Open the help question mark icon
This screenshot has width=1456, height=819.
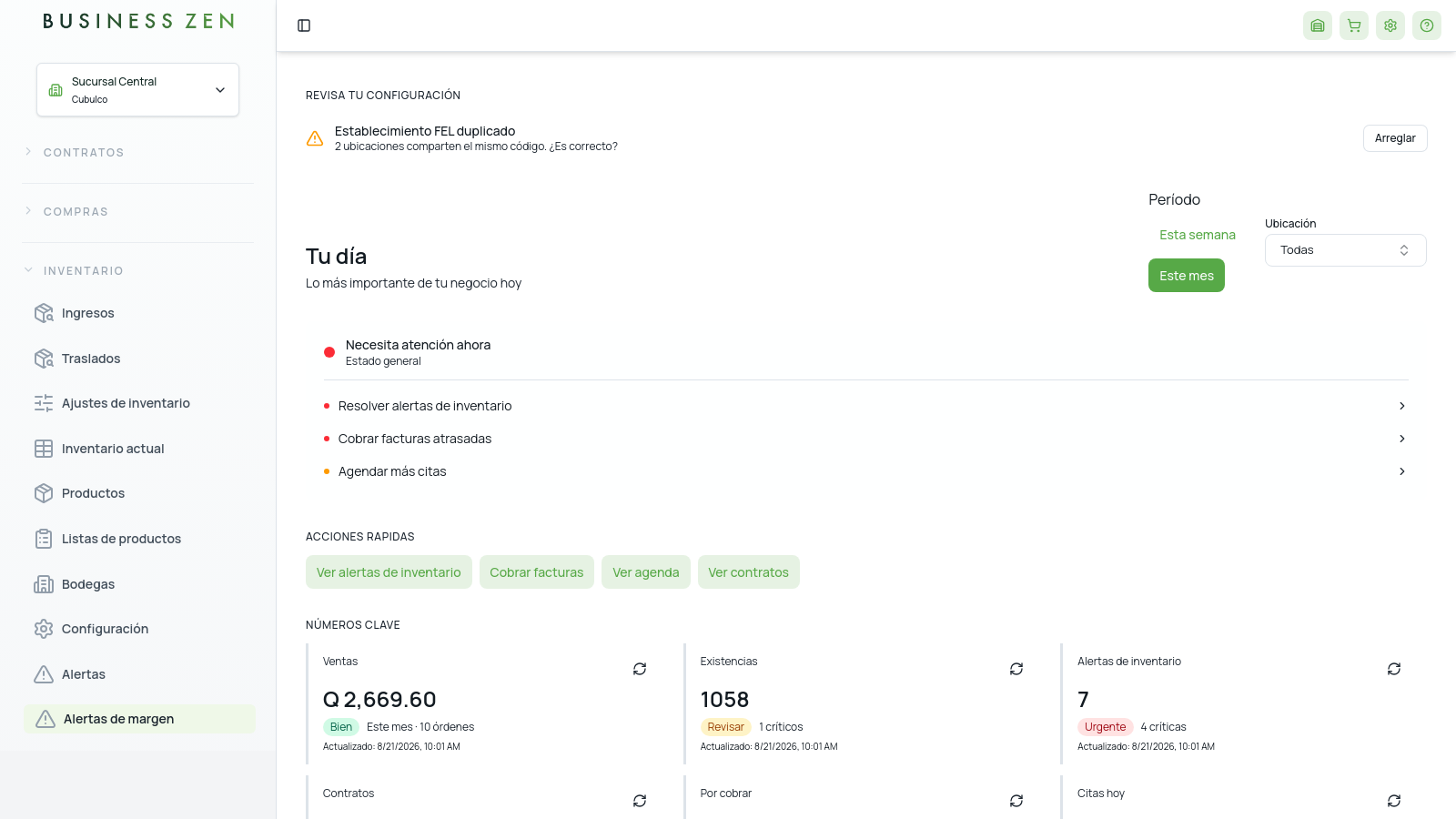click(1427, 25)
